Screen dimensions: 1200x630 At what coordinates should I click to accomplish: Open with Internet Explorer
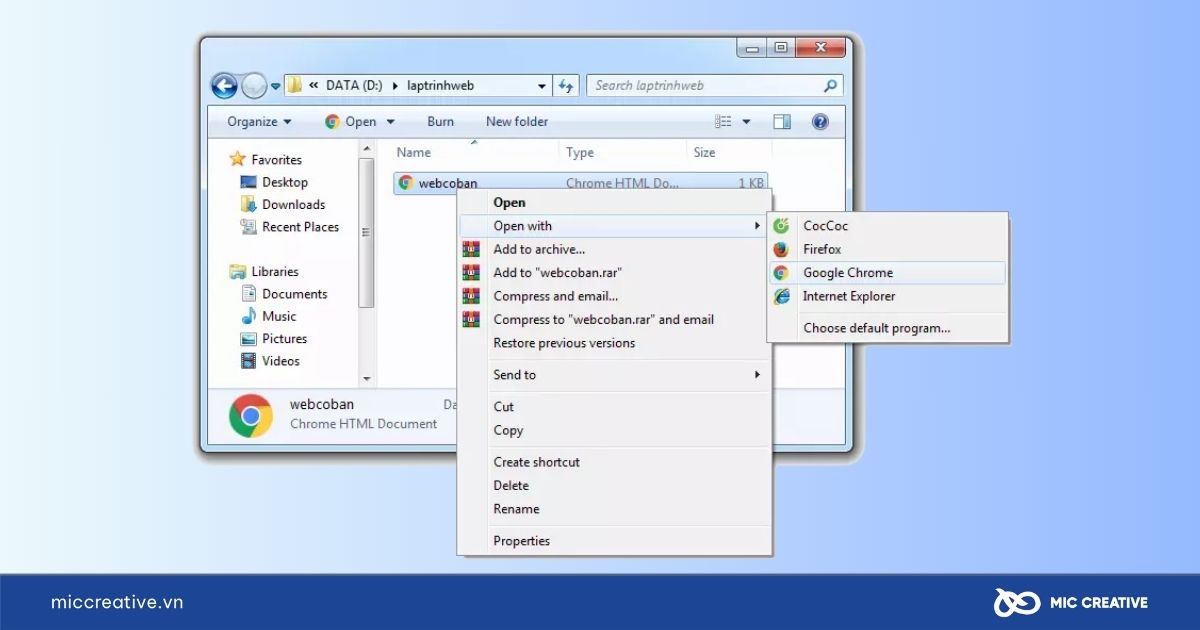888,296
